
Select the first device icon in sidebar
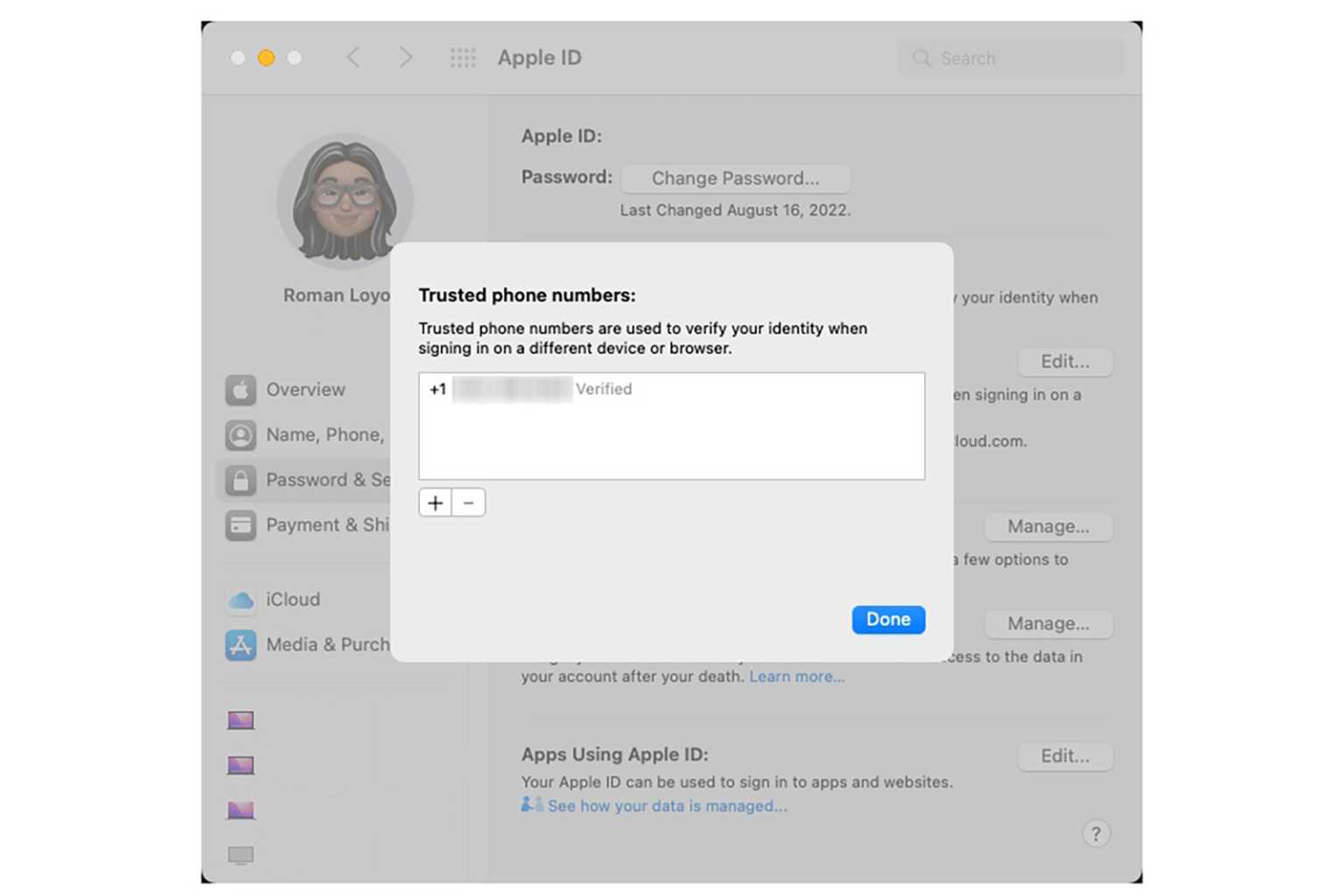coord(241,719)
